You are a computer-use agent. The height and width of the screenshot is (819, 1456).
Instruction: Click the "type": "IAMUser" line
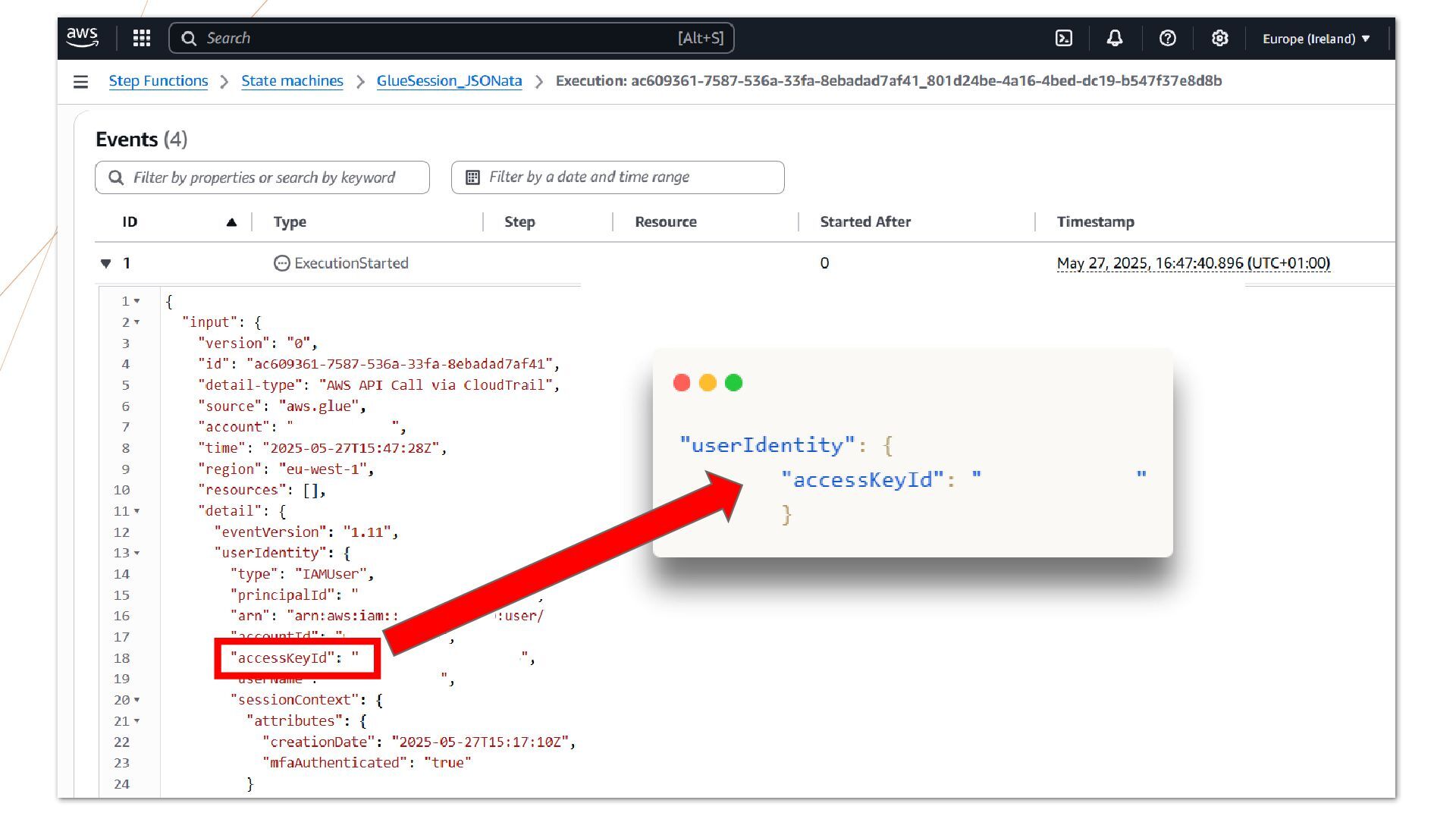tap(302, 574)
